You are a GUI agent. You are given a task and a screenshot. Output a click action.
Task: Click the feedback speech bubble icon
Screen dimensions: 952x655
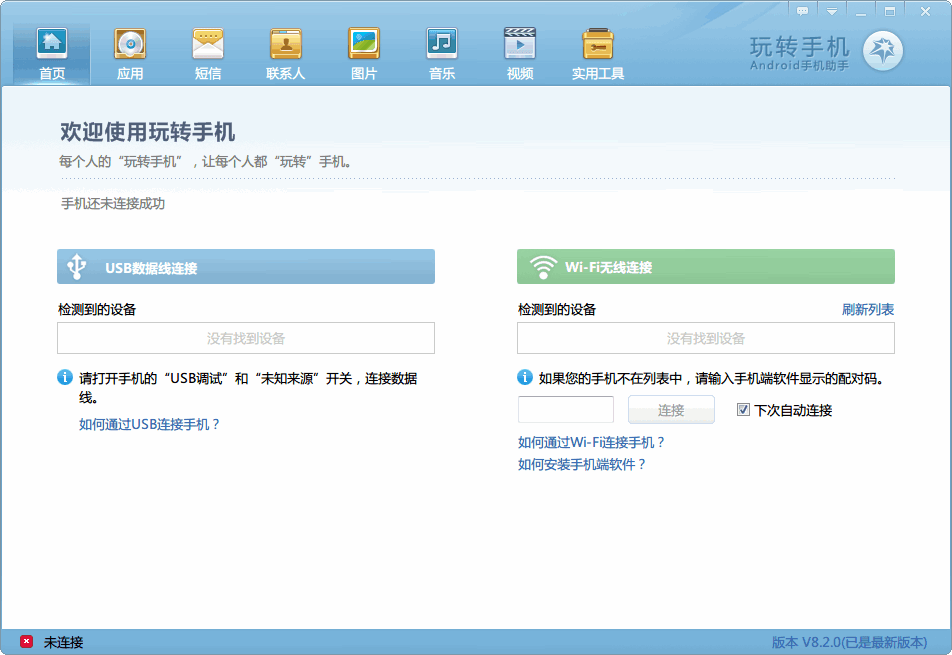click(802, 10)
